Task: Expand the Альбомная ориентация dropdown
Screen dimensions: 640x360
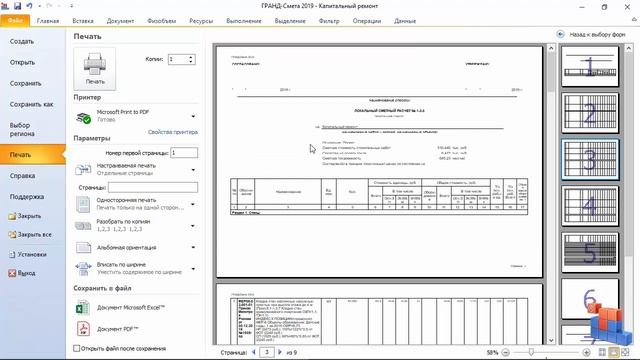Action: click(193, 247)
